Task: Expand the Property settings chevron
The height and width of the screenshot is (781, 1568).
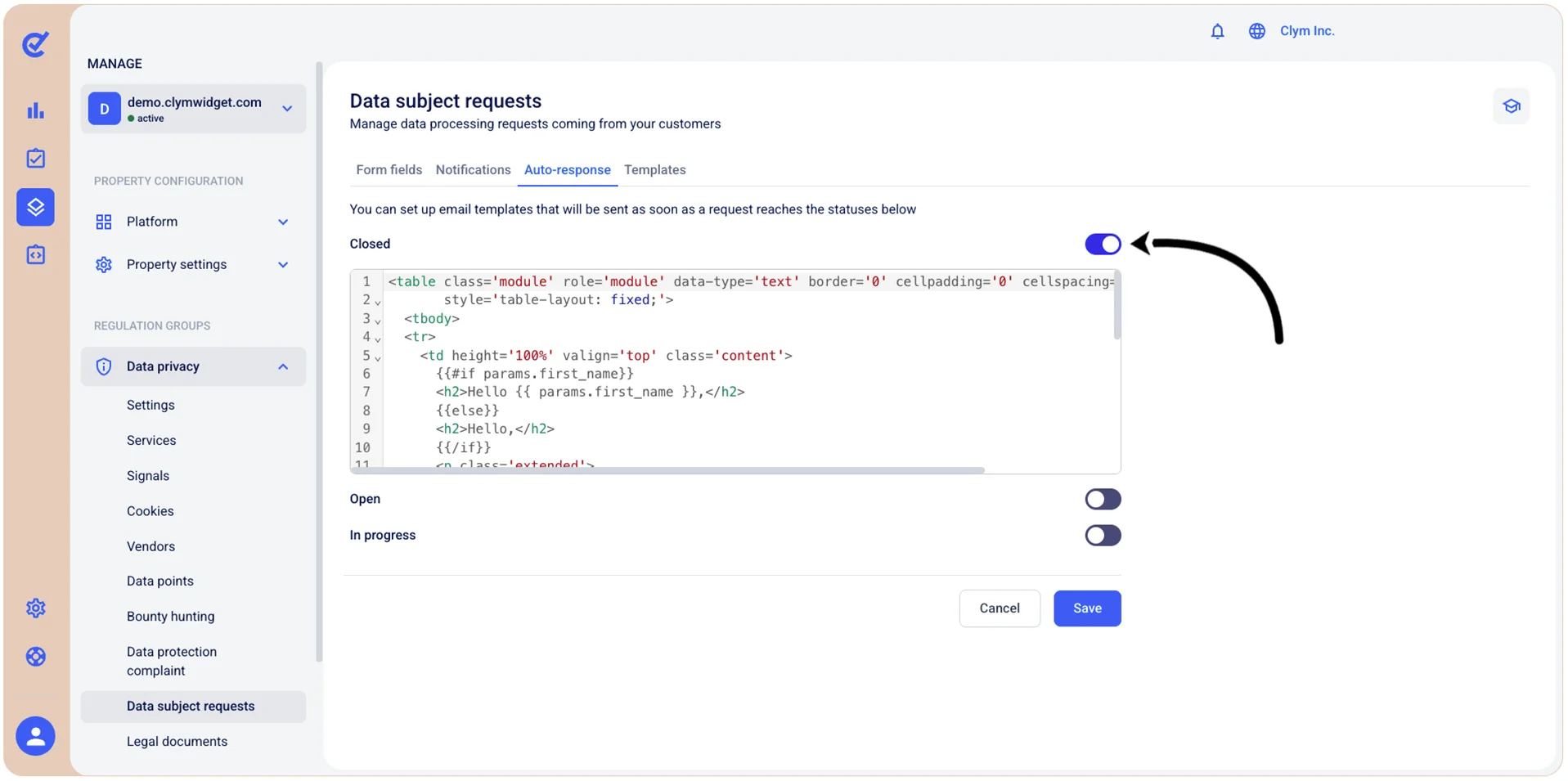Action: click(283, 265)
